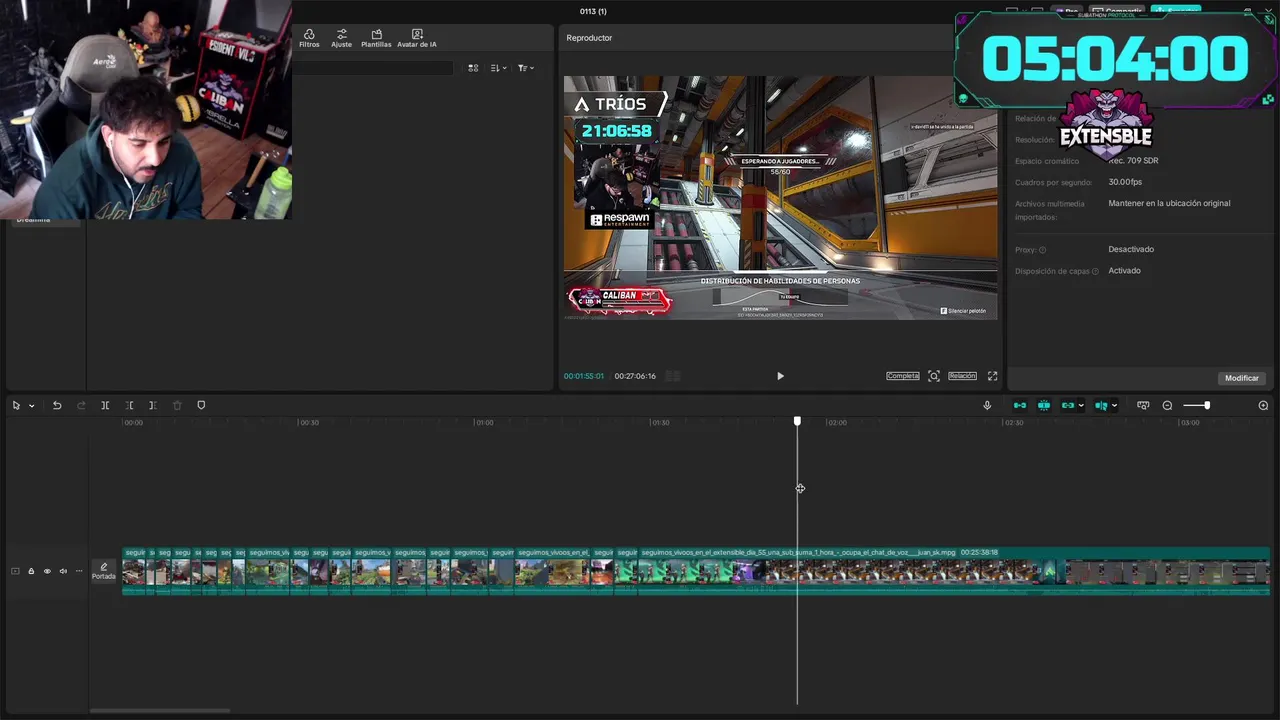The height and width of the screenshot is (720, 1280).
Task: Select the first clip on the timeline
Action: click(134, 571)
